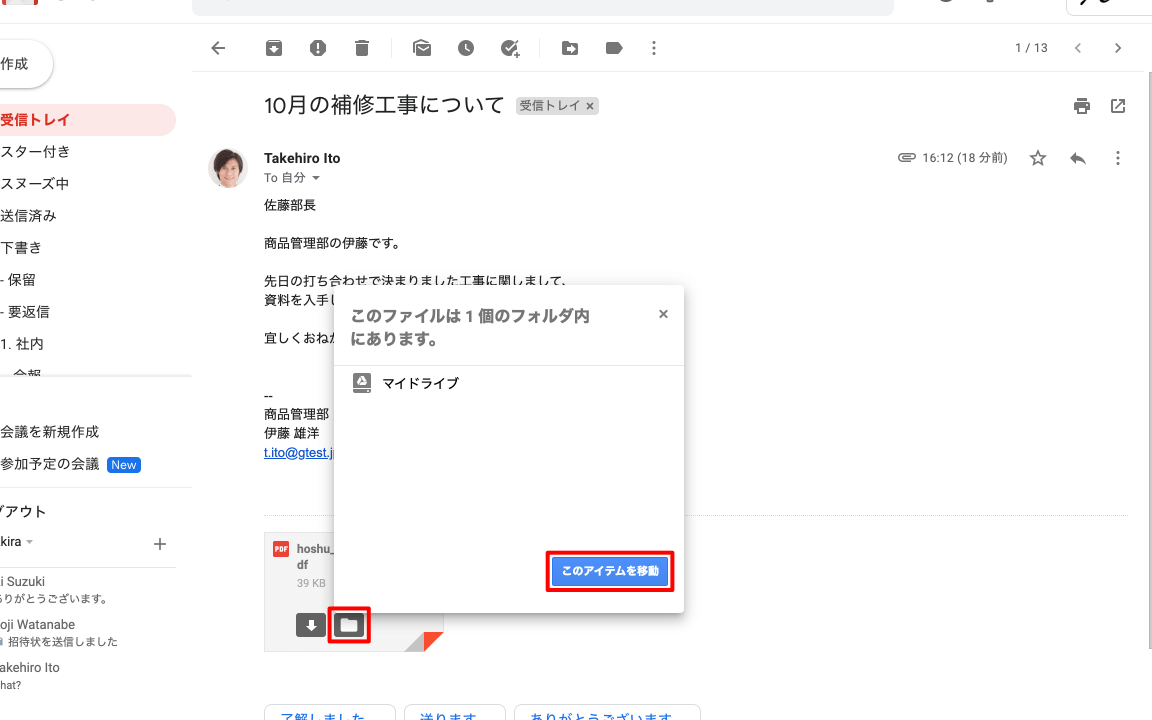Click the PDF file type icon

coord(281,549)
